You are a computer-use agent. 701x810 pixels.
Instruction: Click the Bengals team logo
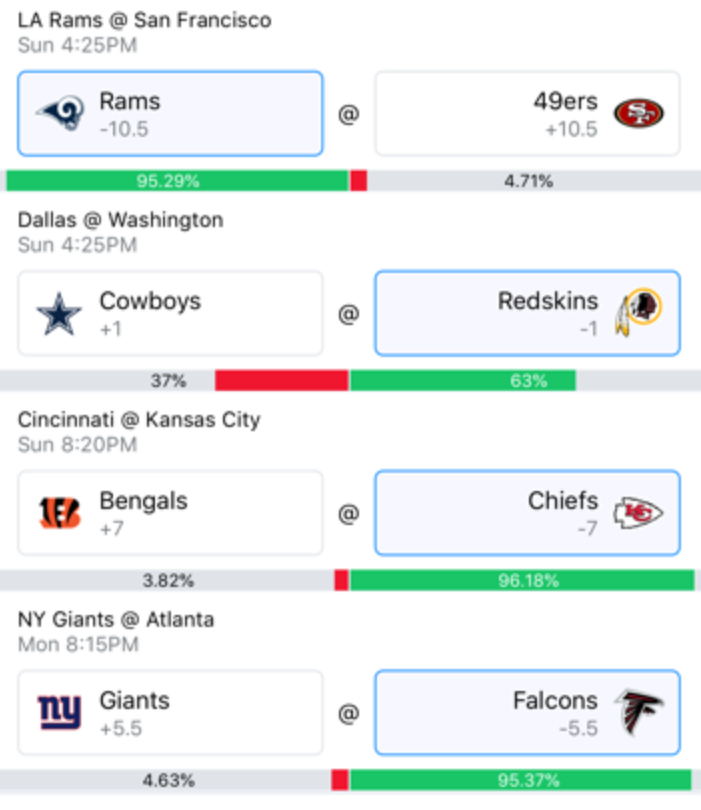coord(60,513)
